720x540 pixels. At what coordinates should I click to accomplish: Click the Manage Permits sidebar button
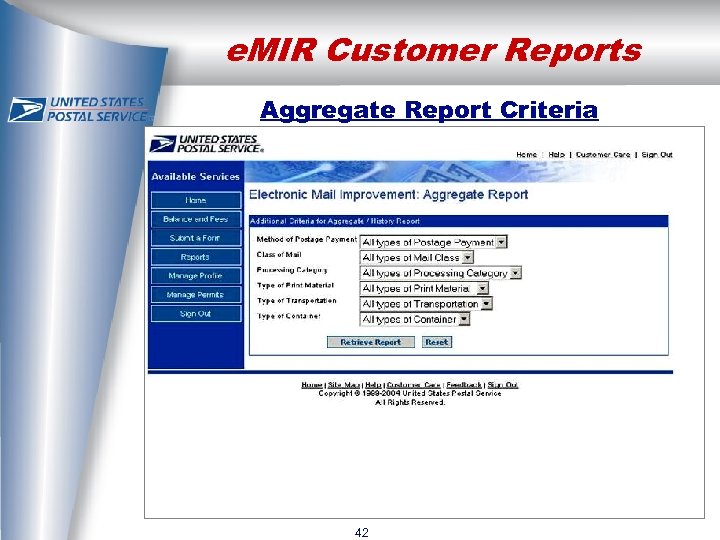(x=196, y=294)
